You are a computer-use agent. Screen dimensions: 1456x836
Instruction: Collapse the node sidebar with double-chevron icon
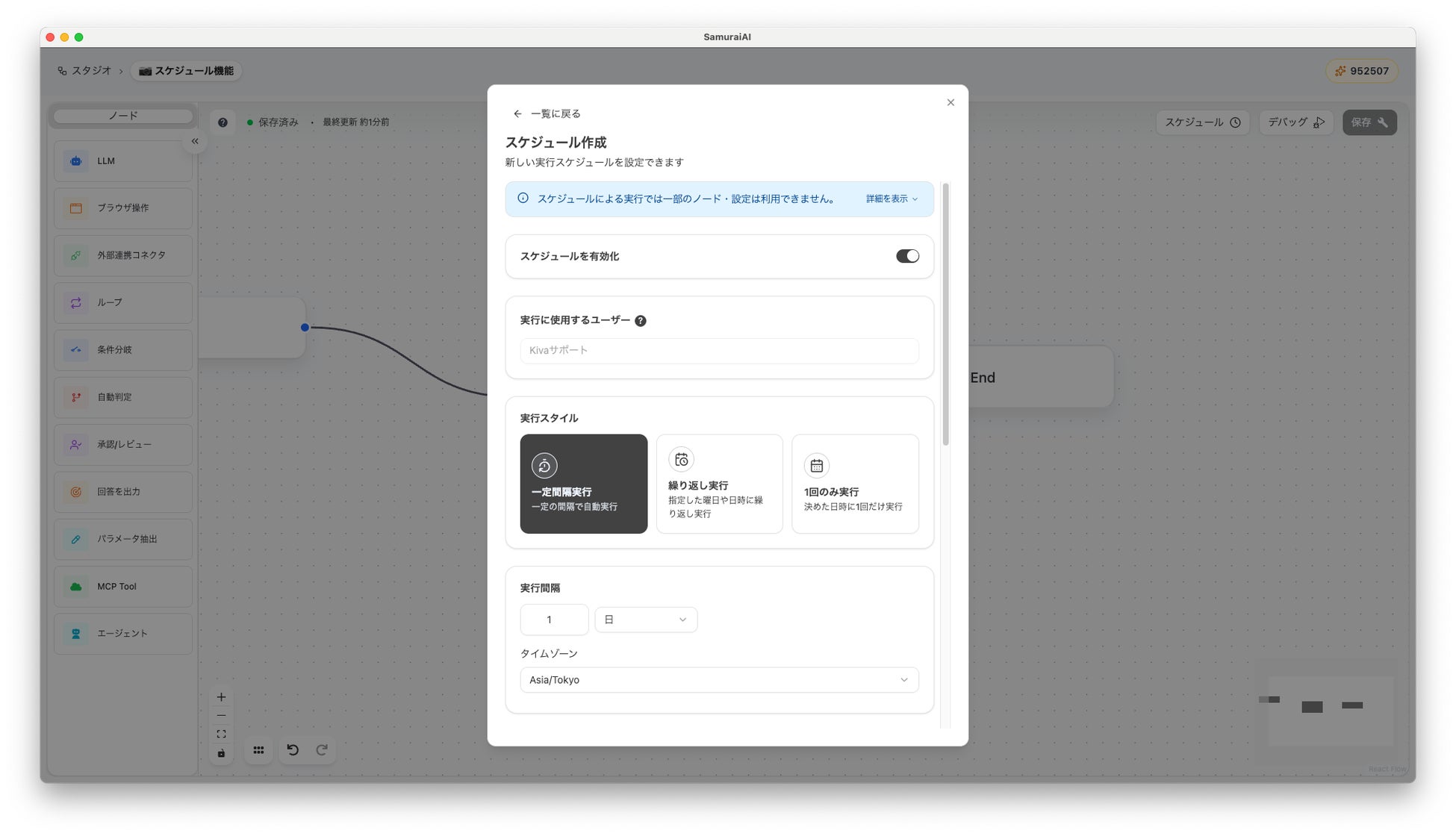195,141
